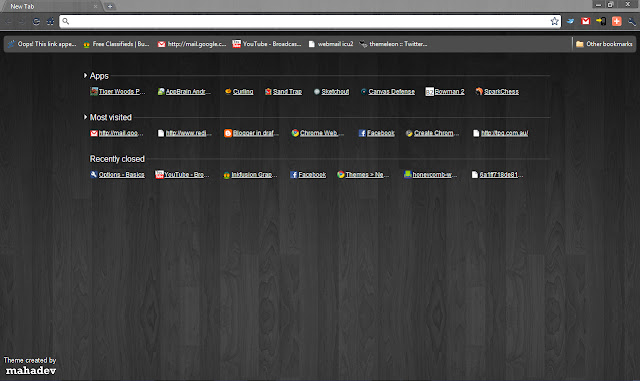This screenshot has width=640, height=381.
Task: Launch the Bowman 2 app
Action: (x=445, y=91)
